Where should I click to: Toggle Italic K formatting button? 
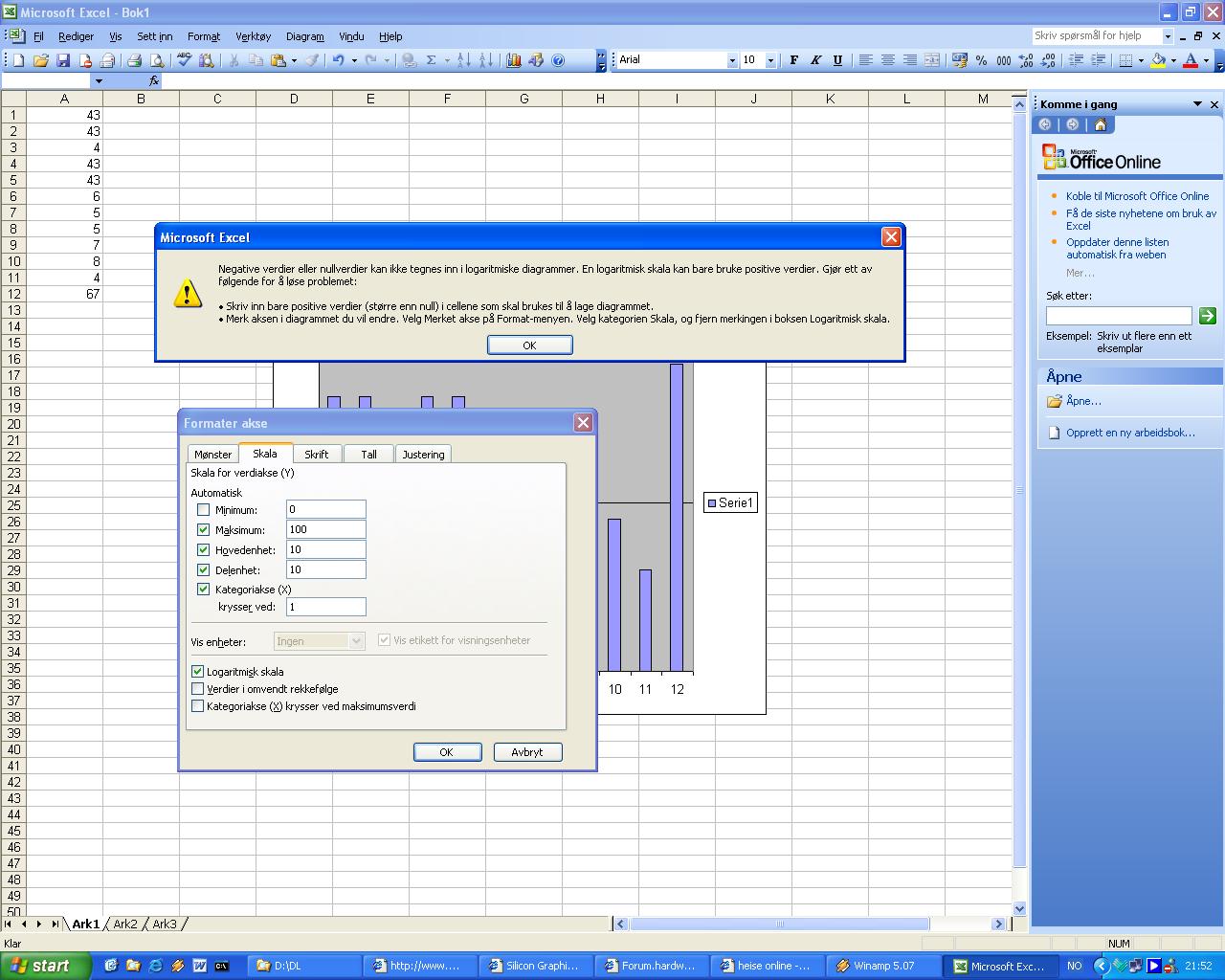coord(815,60)
